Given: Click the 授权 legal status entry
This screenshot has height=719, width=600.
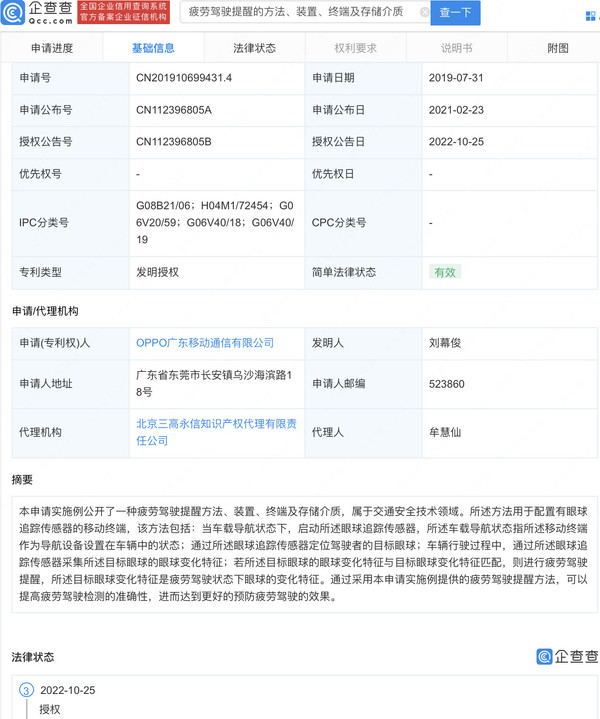Looking at the screenshot, I should point(50,709).
